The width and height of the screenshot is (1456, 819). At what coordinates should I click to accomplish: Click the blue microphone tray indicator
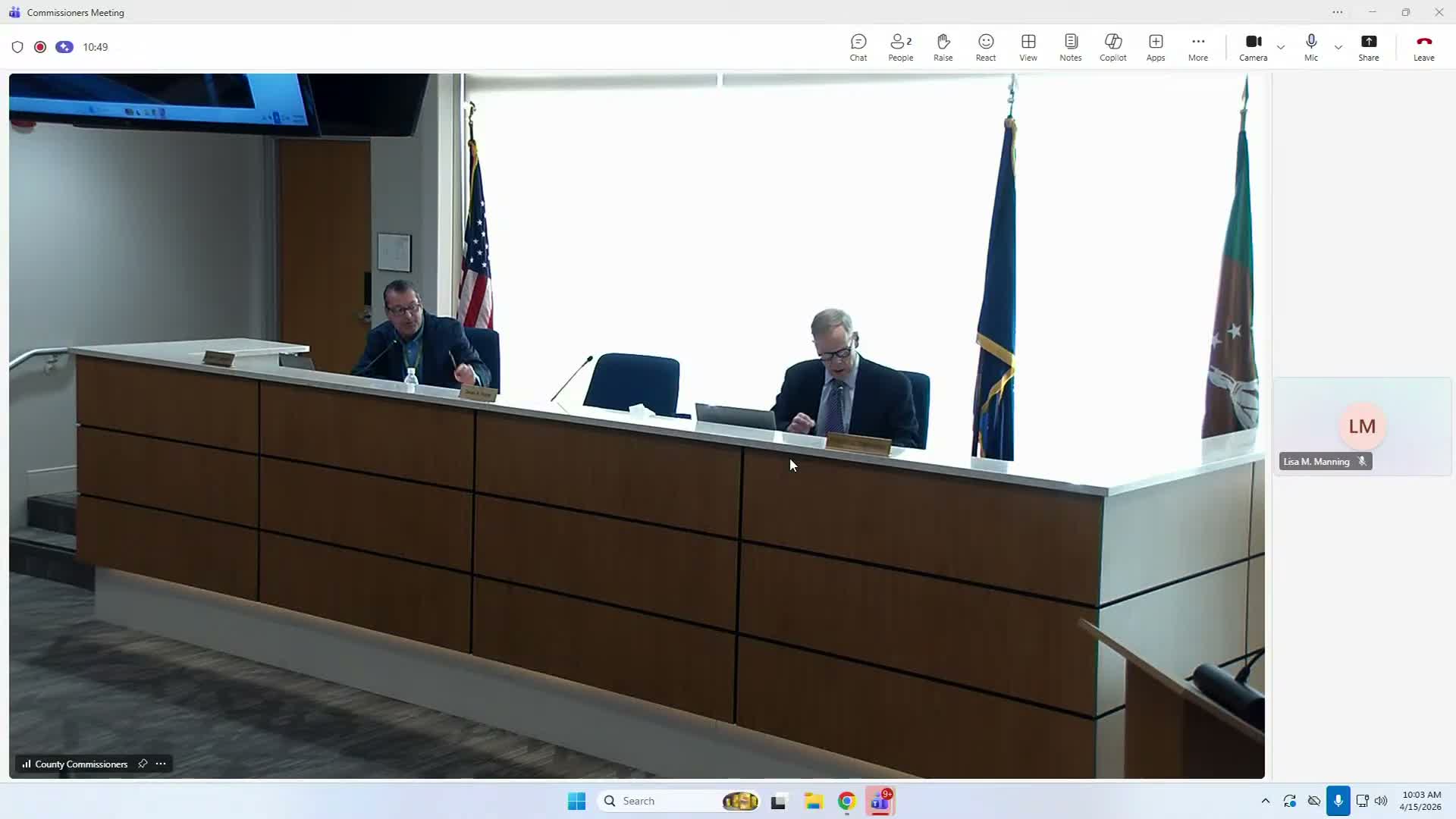pos(1338,801)
